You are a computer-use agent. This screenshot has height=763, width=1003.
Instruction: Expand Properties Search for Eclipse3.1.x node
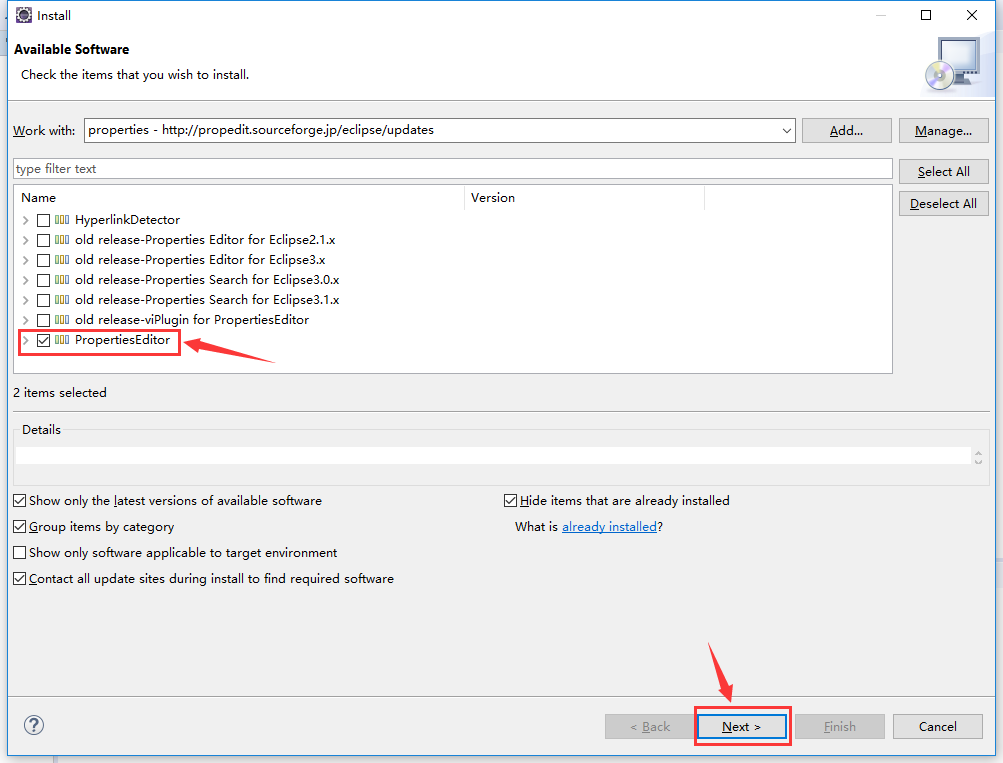pos(26,300)
